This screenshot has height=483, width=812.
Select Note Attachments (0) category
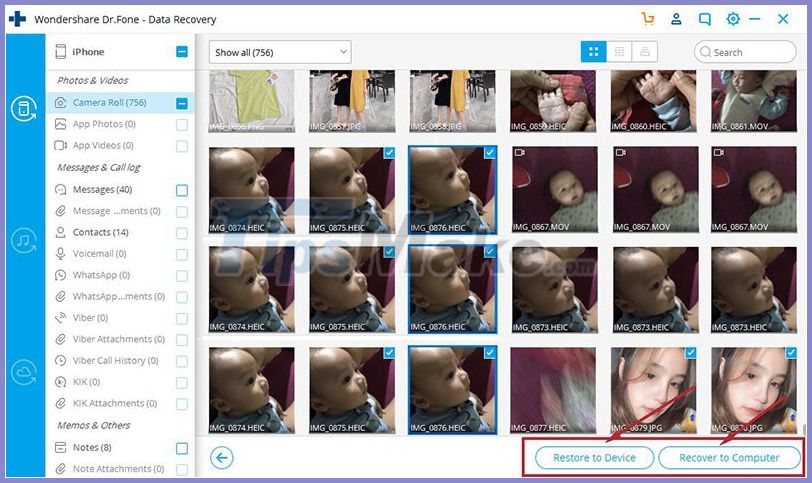pyautogui.click(x=120, y=469)
